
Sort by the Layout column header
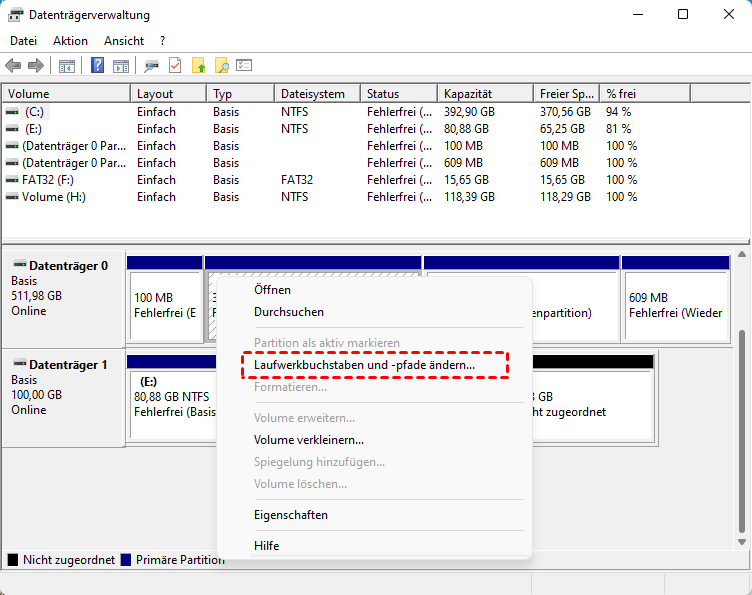pos(169,93)
